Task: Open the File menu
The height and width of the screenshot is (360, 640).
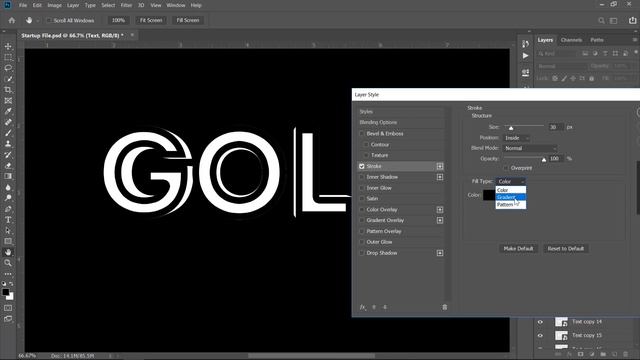Action: tap(23, 5)
